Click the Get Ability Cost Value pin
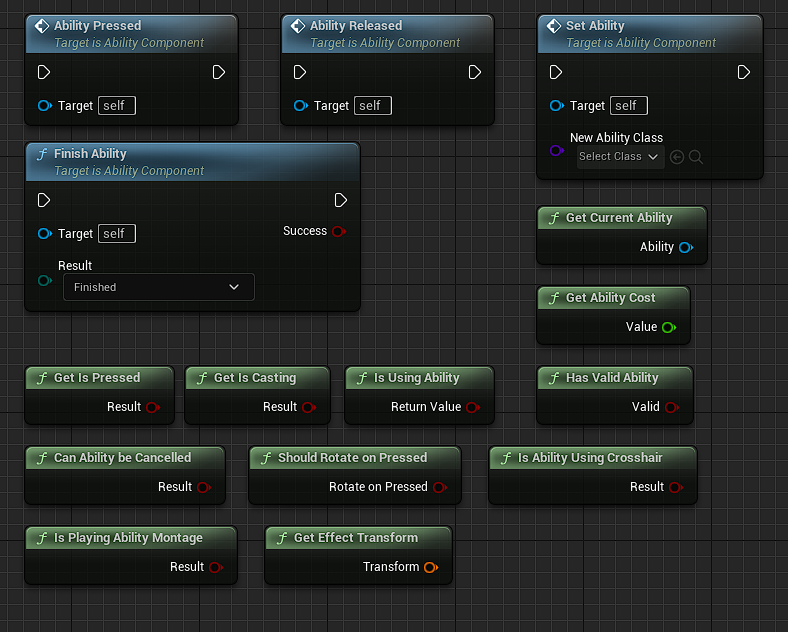The image size is (788, 632). pos(668,327)
